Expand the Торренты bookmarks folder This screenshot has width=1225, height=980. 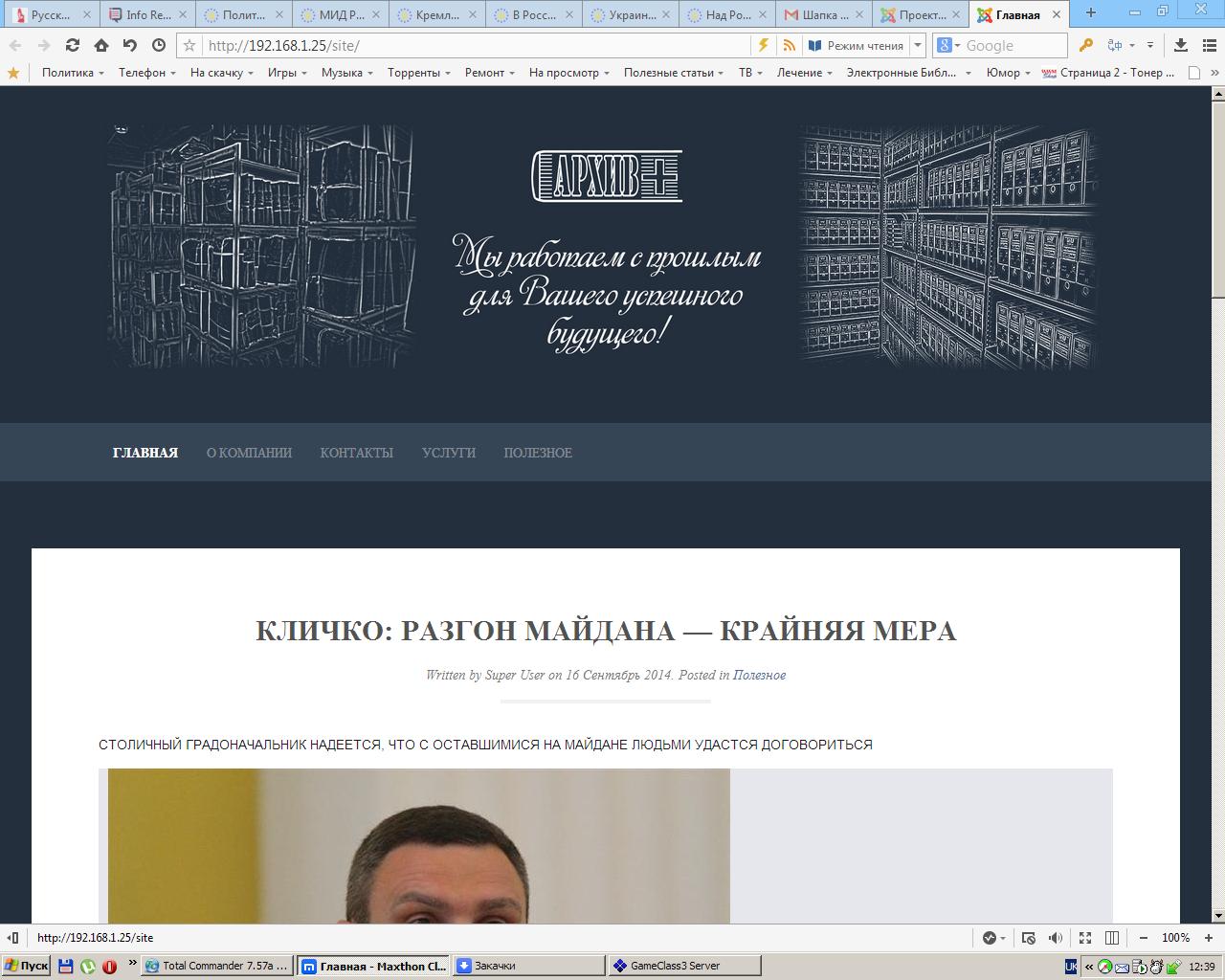coord(419,73)
